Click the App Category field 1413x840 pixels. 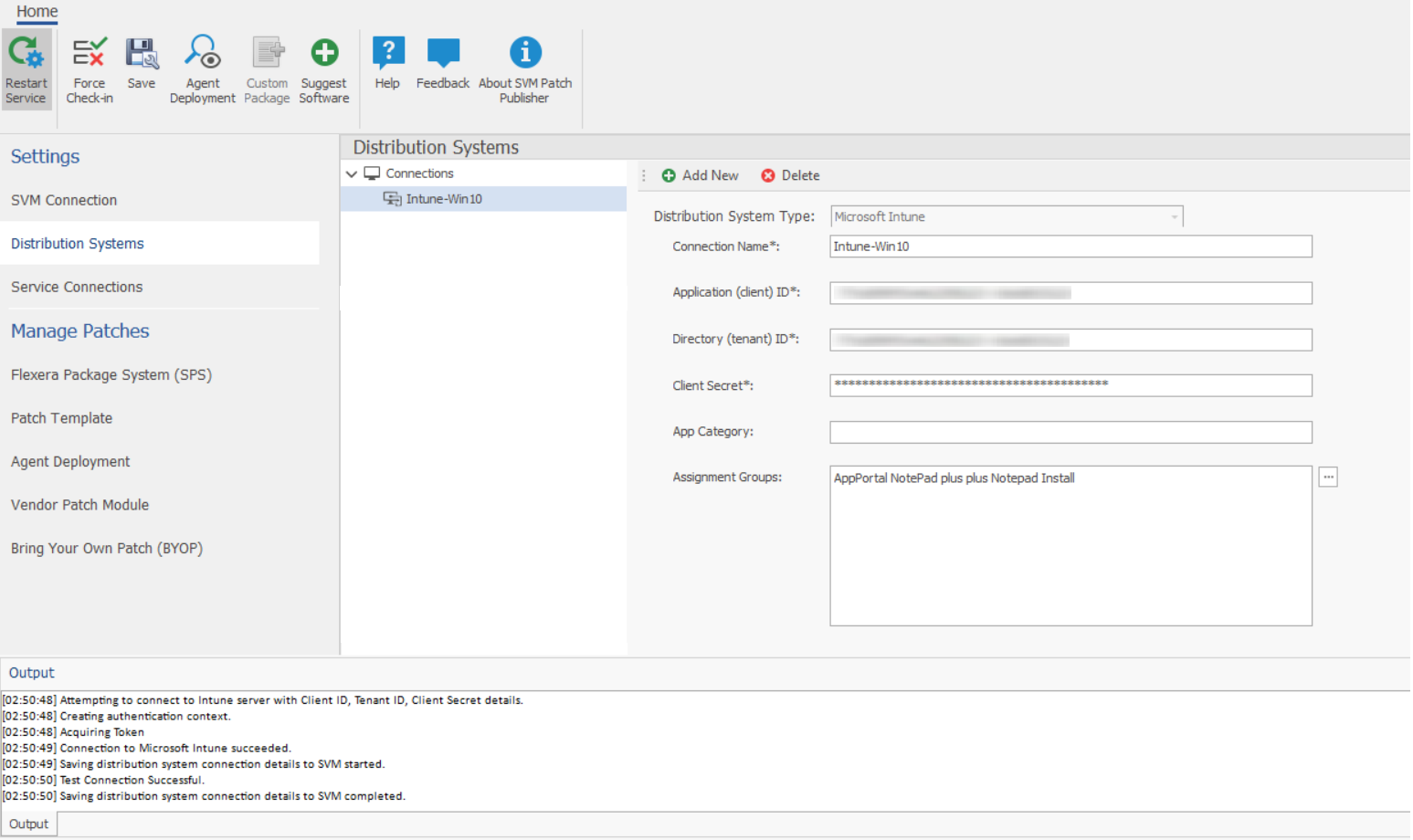coord(1070,432)
